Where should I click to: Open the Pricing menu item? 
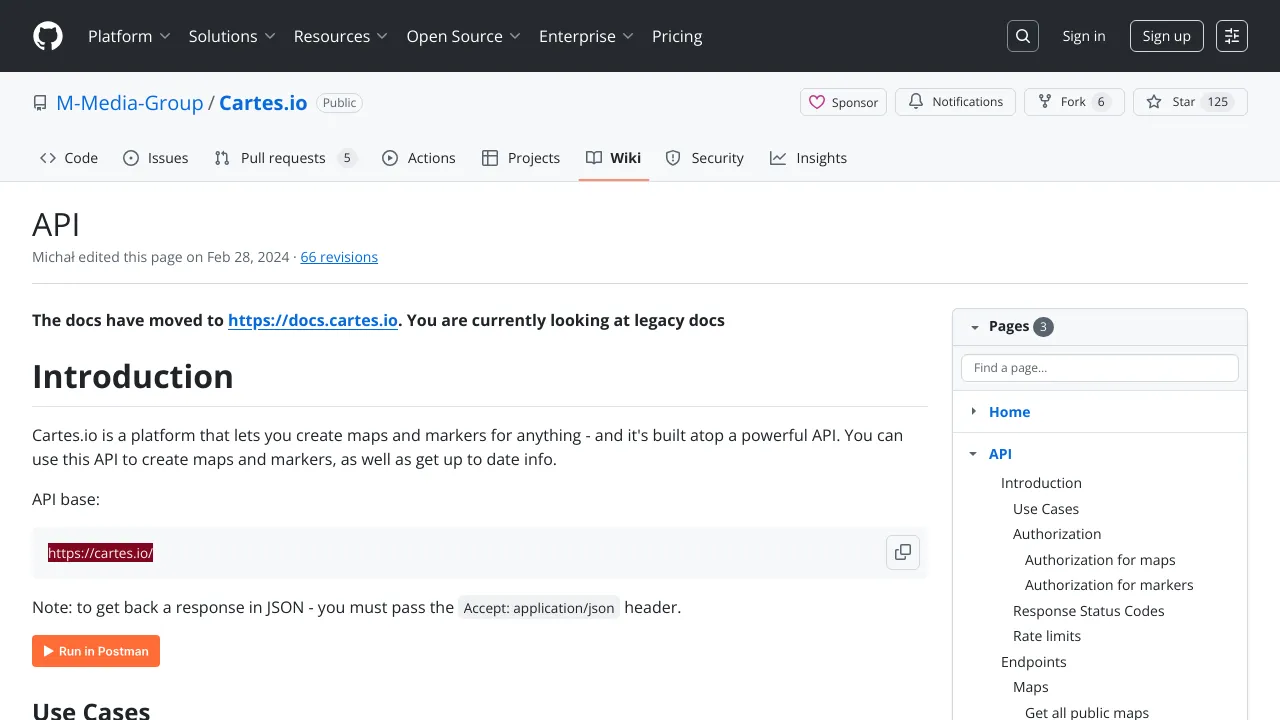677,36
